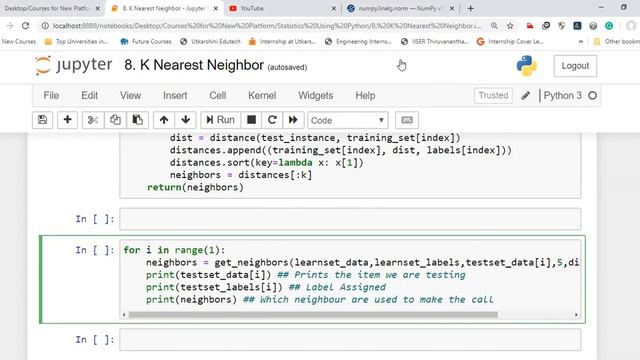This screenshot has height=360, width=640.
Task: Open the Internship at Utkars bookmark
Action: pyautogui.click(x=282, y=41)
